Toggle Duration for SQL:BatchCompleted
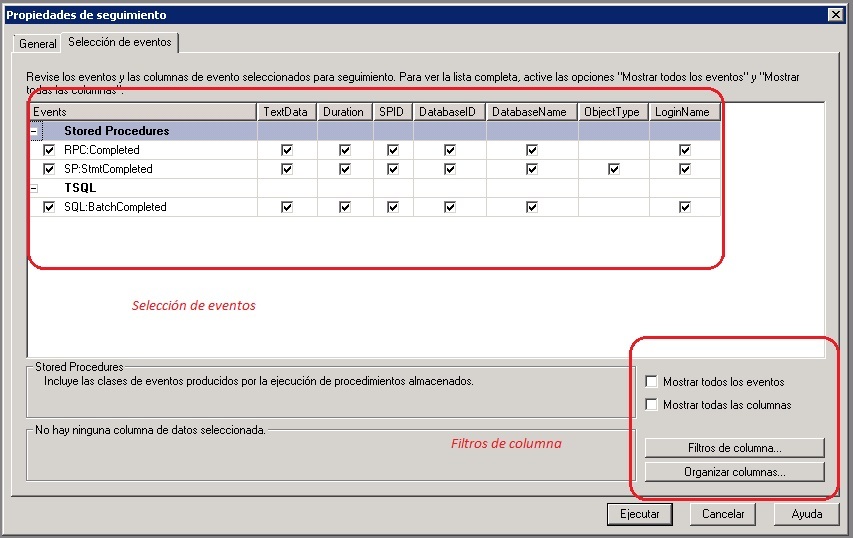The height and width of the screenshot is (538, 853). click(345, 207)
